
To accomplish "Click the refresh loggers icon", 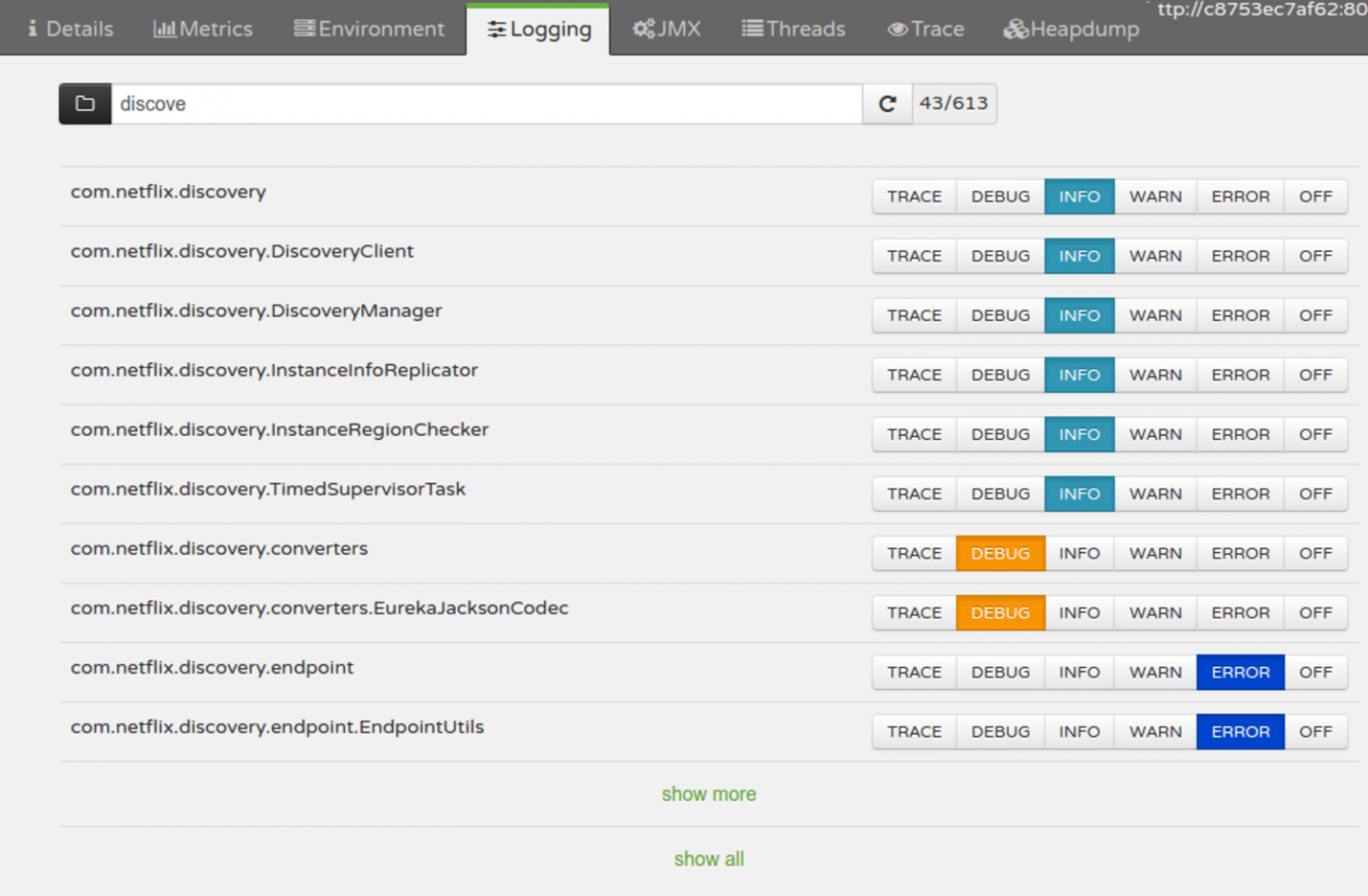I will [x=887, y=104].
